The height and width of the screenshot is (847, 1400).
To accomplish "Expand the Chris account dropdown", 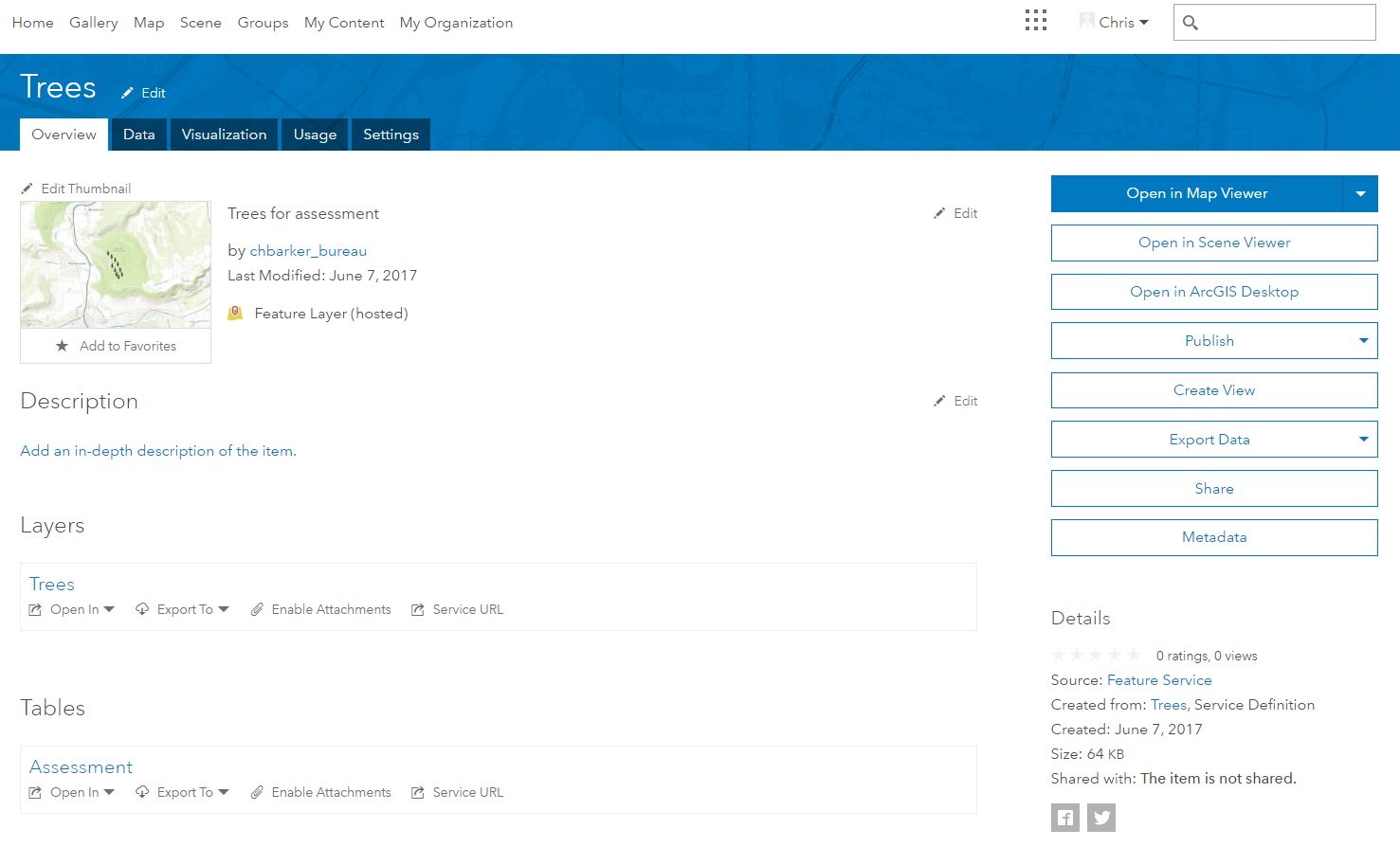I will coord(1144,23).
